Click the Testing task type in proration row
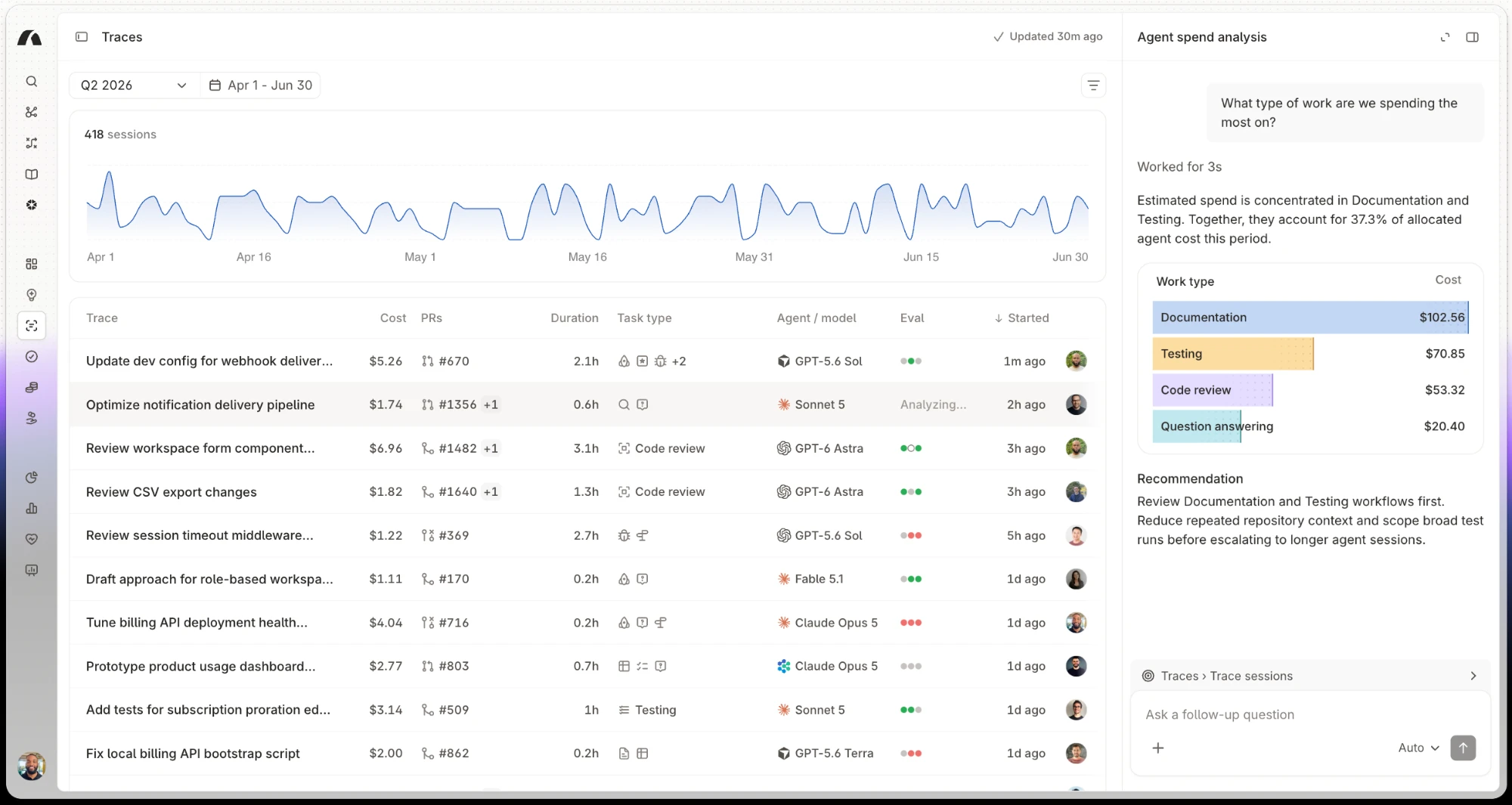 pos(647,710)
